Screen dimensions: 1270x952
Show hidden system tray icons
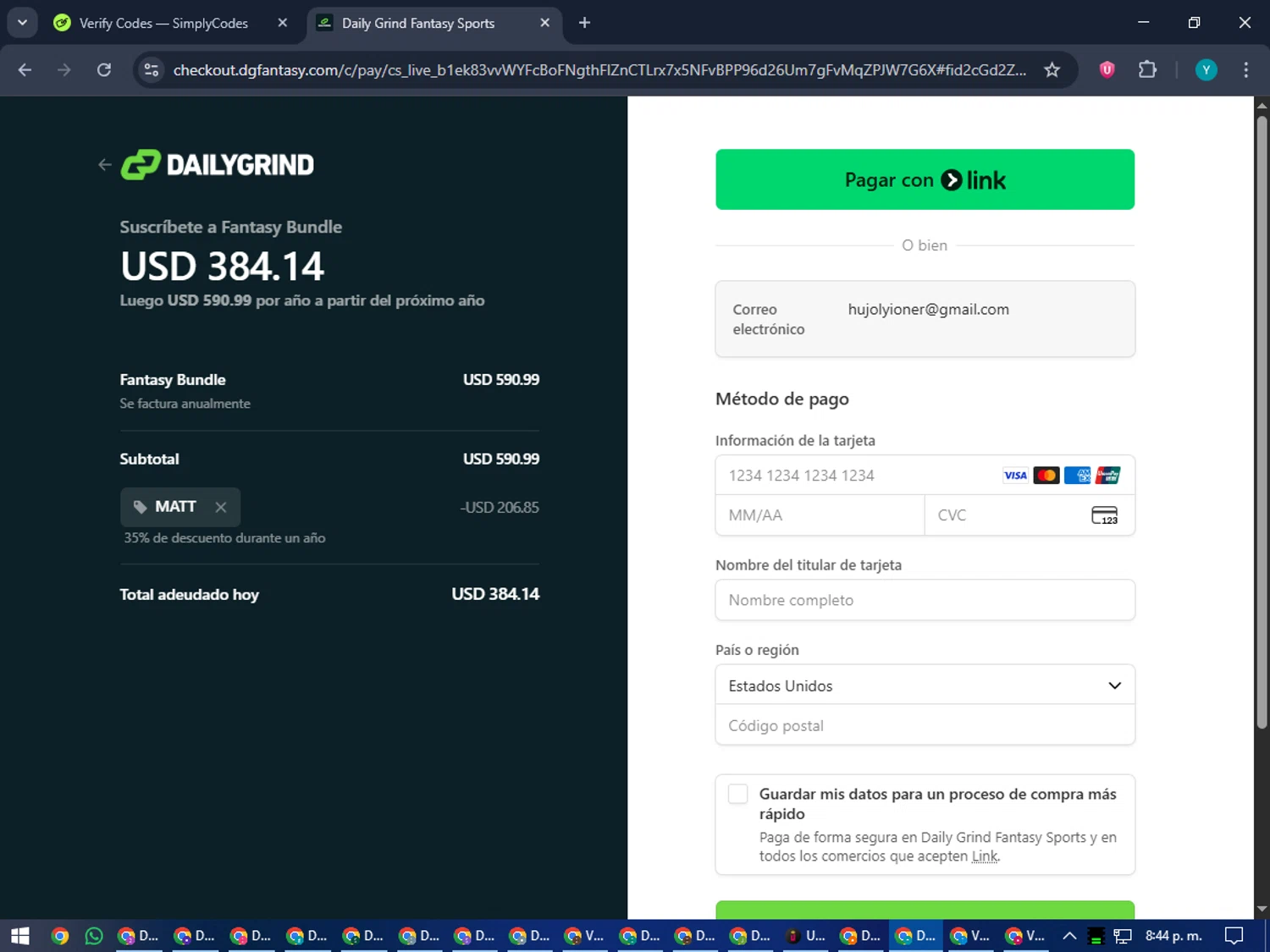point(1069,936)
